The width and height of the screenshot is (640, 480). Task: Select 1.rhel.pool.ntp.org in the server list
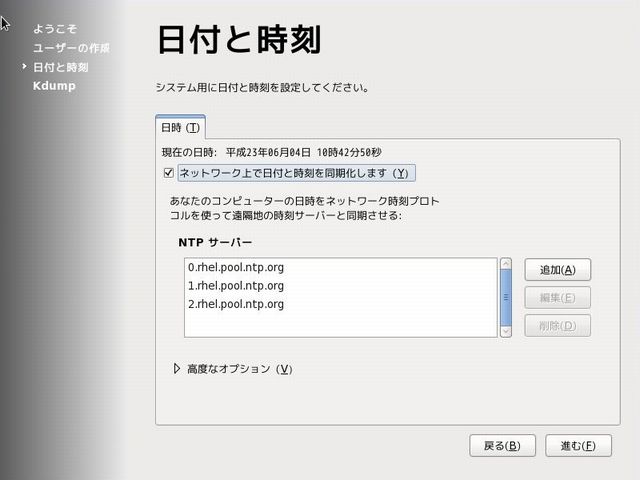click(x=235, y=286)
